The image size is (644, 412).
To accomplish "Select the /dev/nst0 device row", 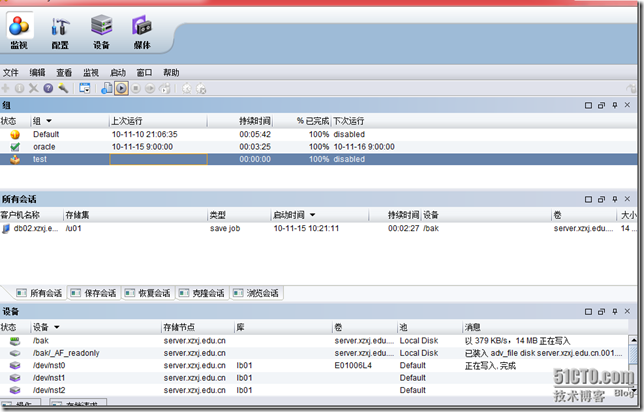I will pos(314,365).
